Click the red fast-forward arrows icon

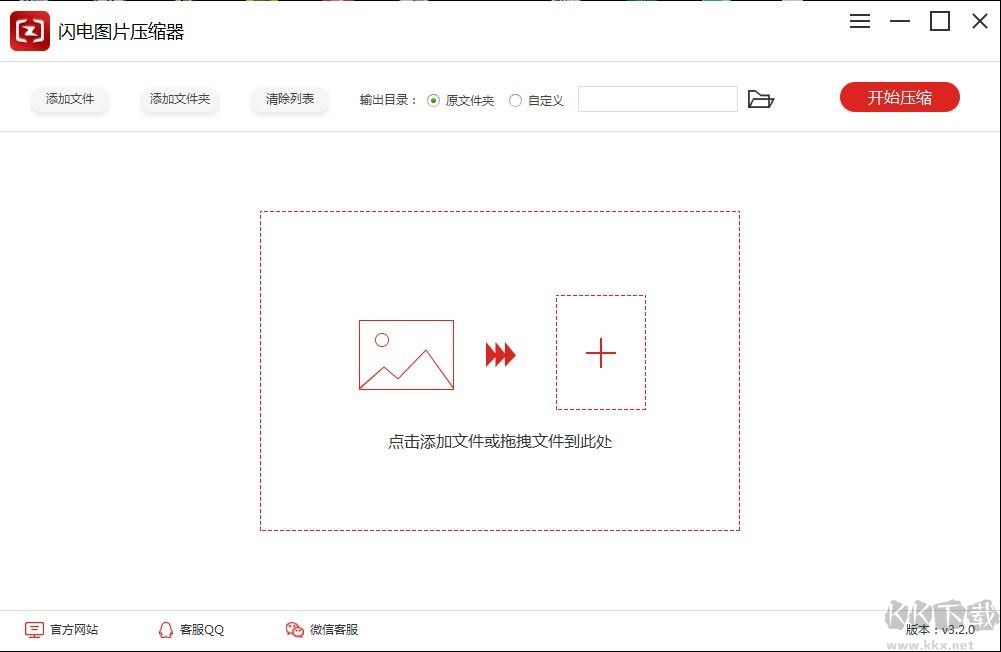(x=500, y=354)
